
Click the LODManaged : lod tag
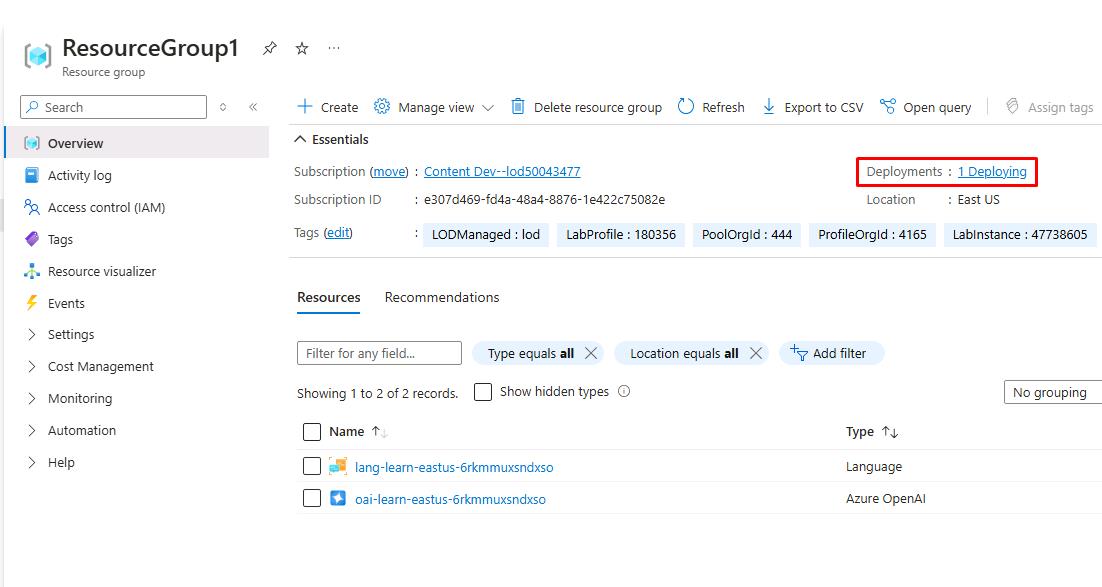coord(486,235)
